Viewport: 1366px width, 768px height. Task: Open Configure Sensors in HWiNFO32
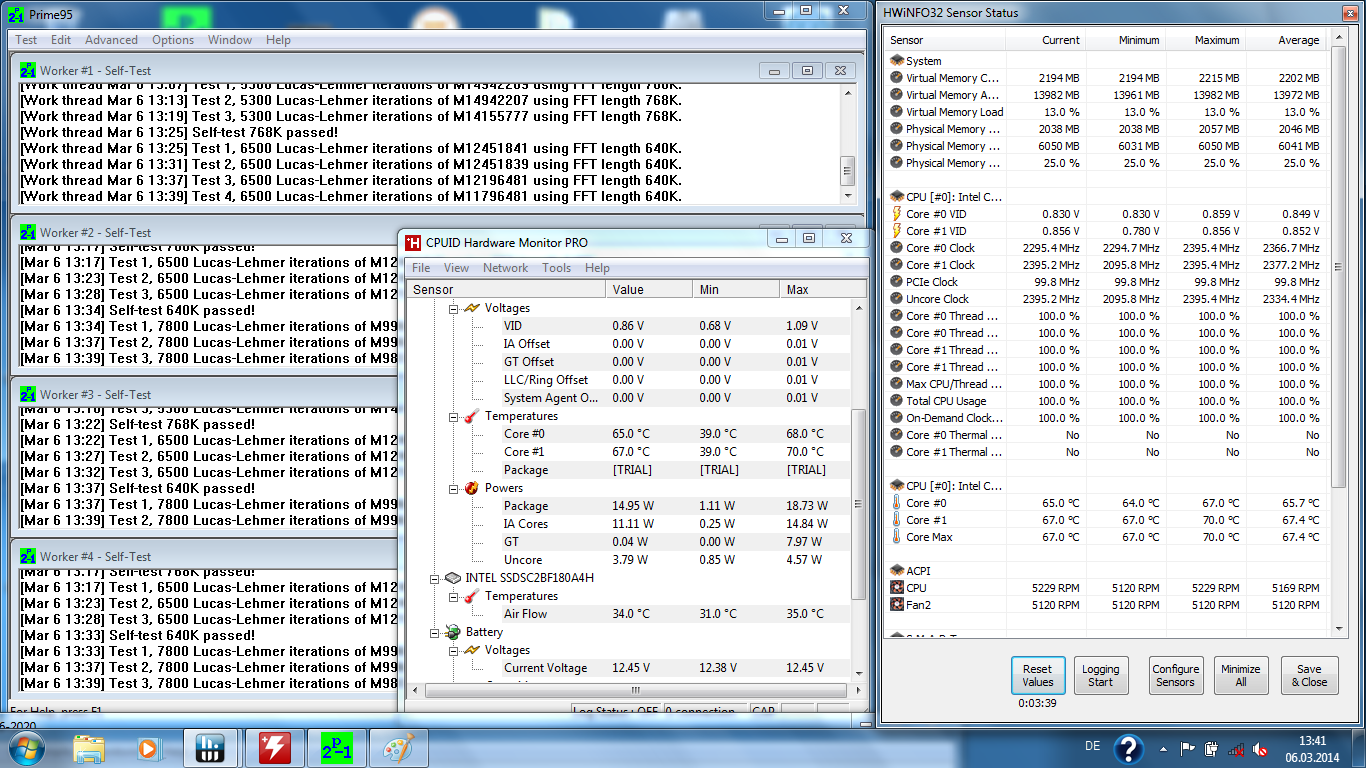1175,676
